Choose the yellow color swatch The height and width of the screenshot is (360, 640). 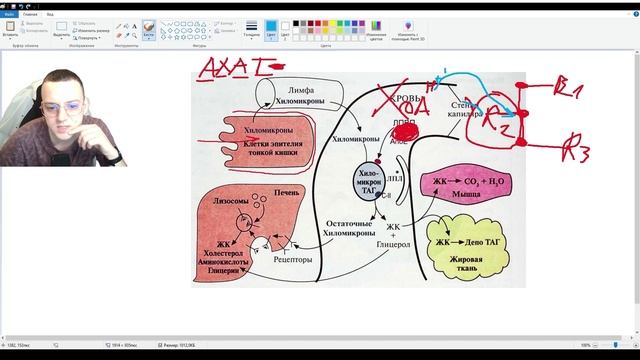(x=333, y=24)
